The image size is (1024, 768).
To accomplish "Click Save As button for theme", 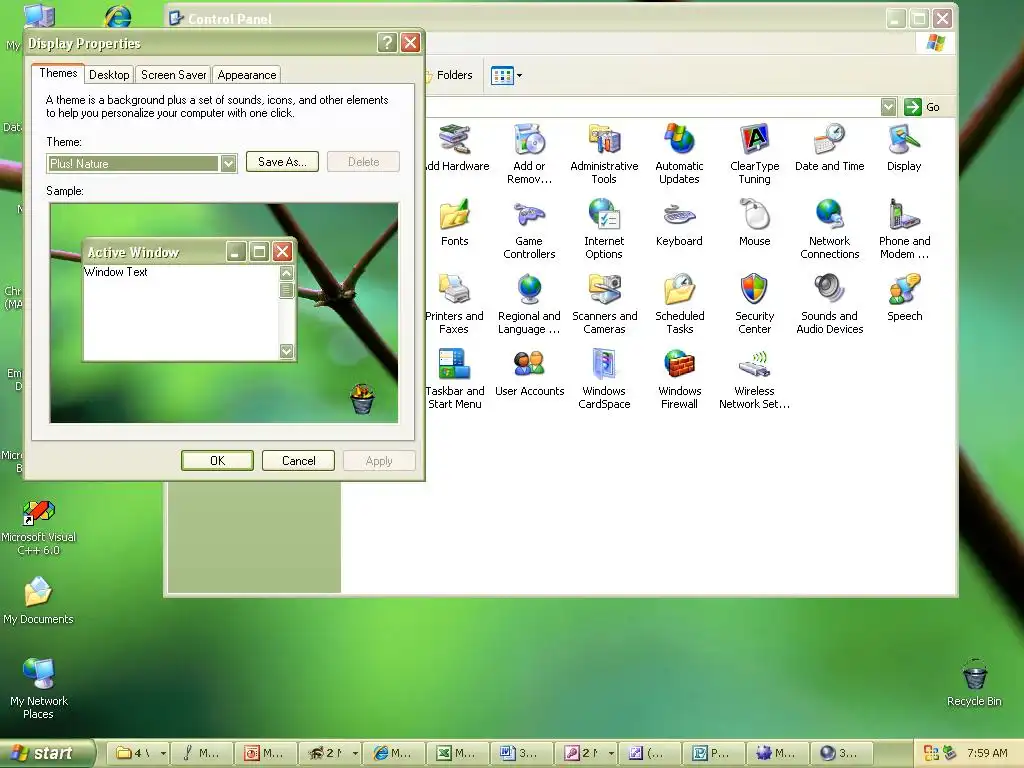I will [x=282, y=162].
